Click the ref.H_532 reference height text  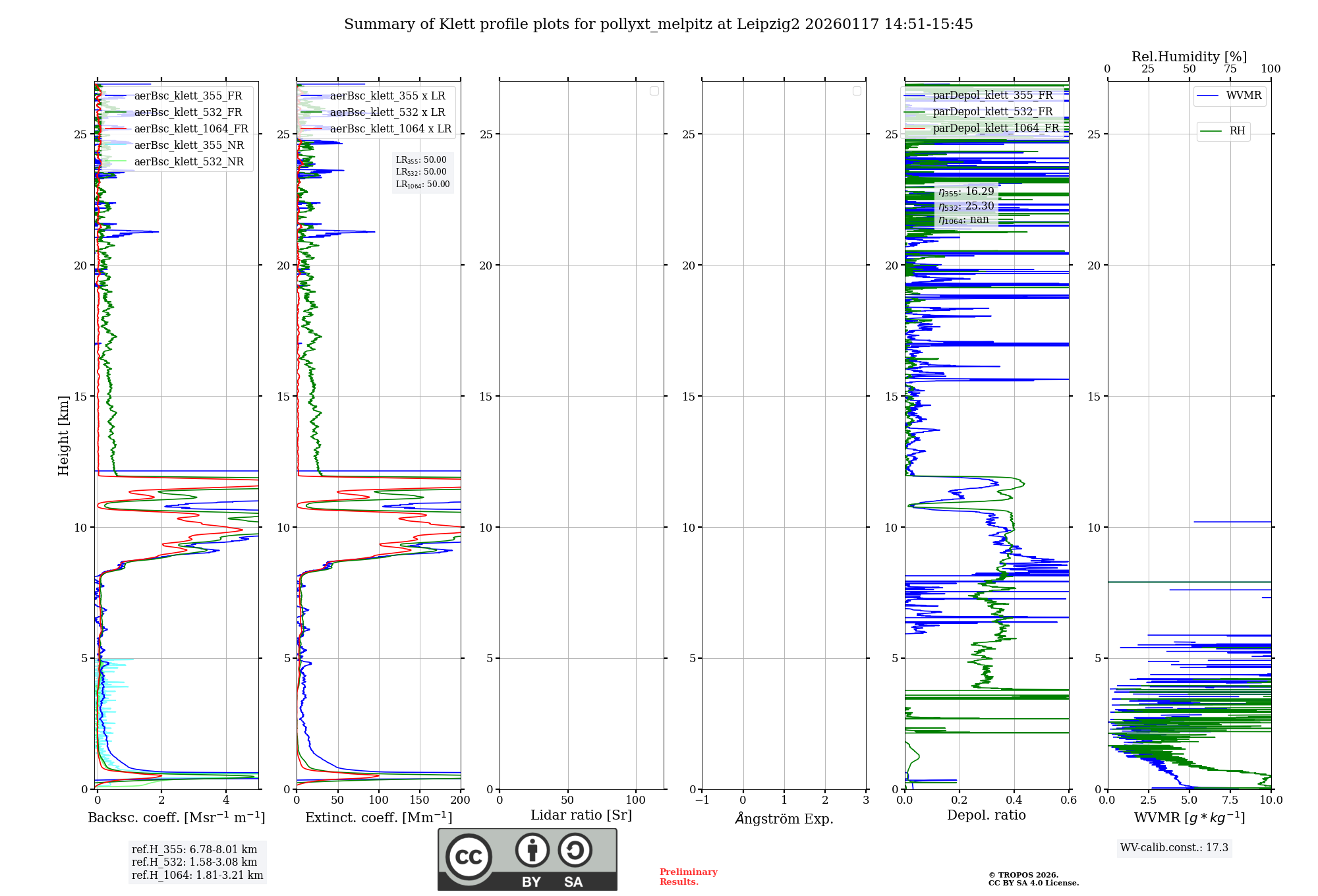click(194, 862)
